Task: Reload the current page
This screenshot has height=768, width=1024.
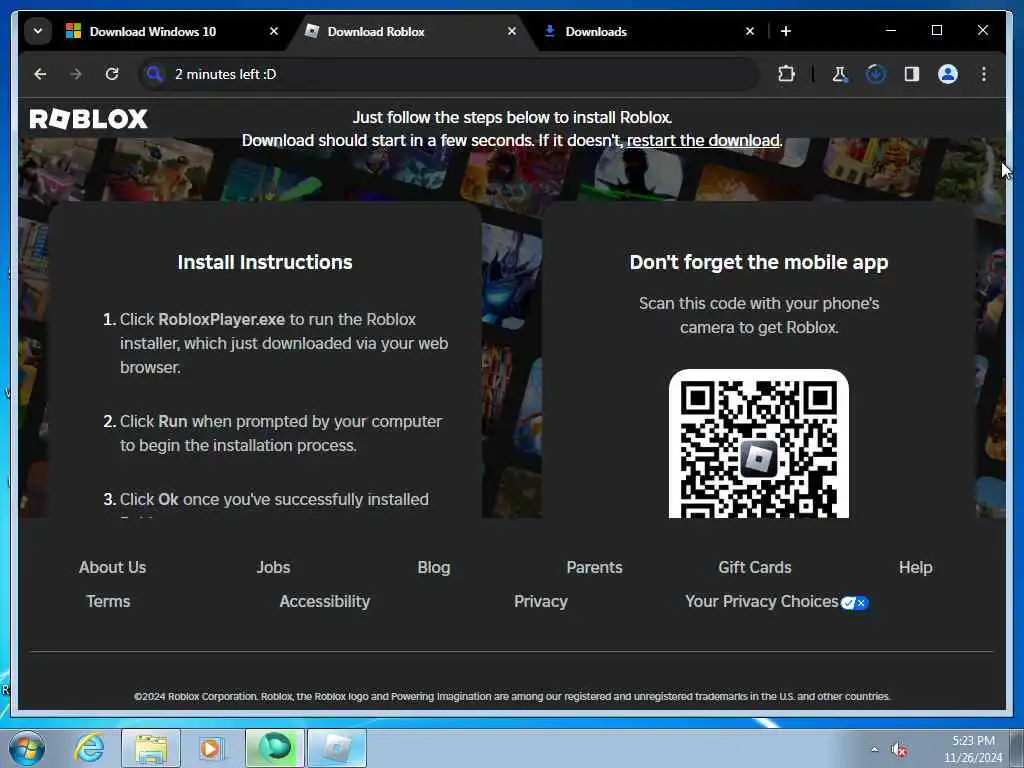Action: 112,74
